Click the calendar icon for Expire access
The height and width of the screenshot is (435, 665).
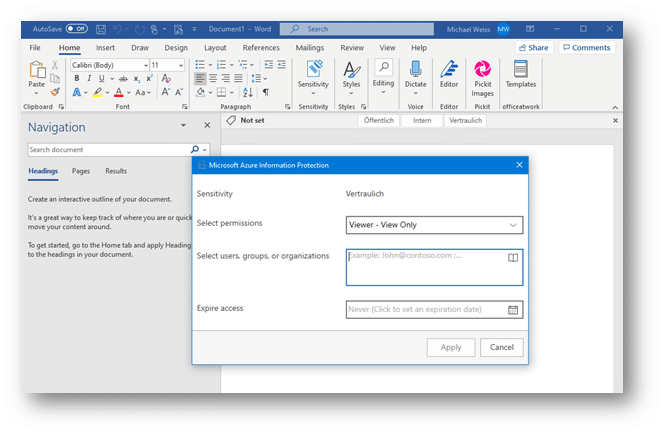(x=513, y=310)
